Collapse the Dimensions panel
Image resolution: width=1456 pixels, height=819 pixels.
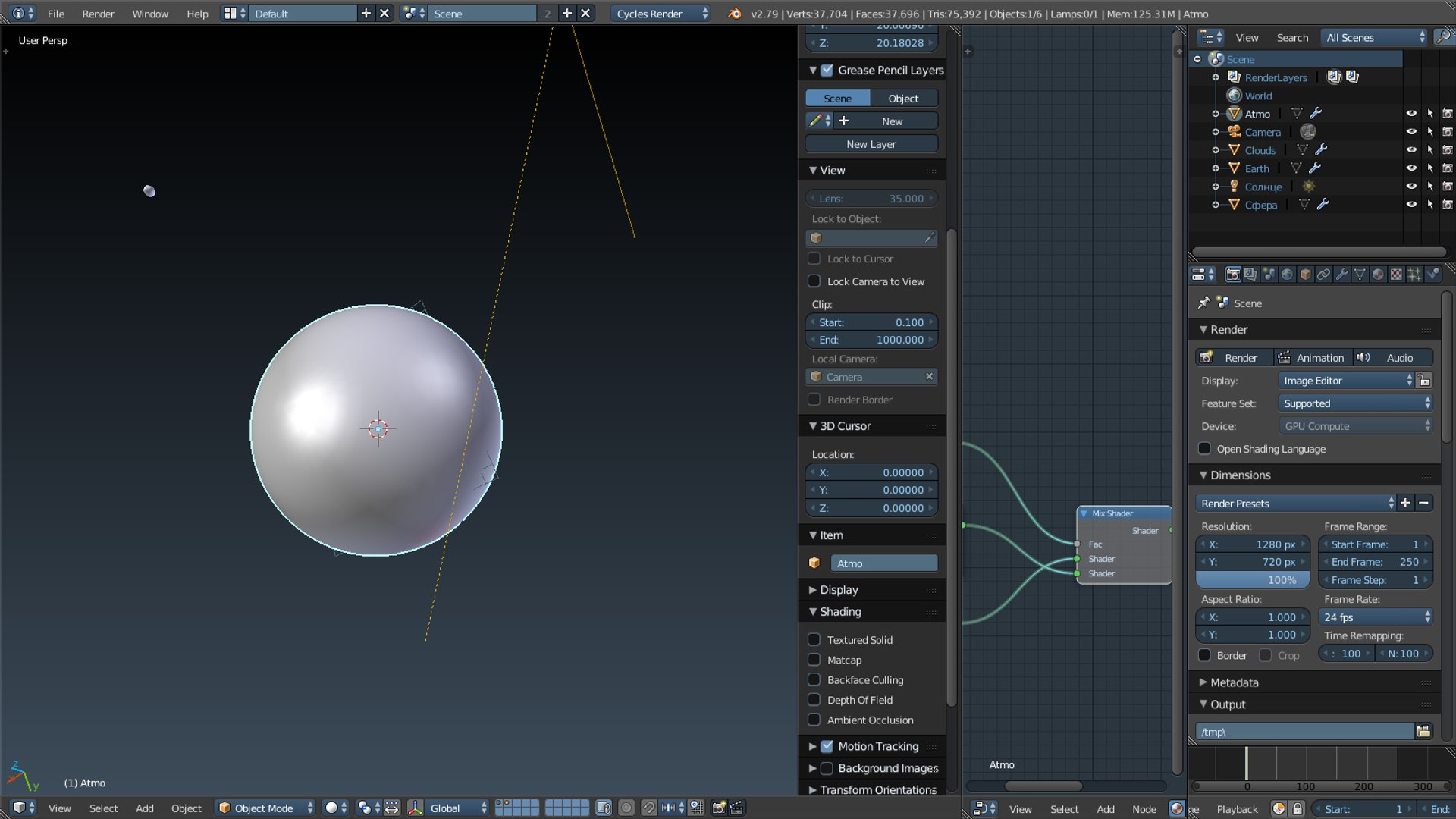(1240, 475)
